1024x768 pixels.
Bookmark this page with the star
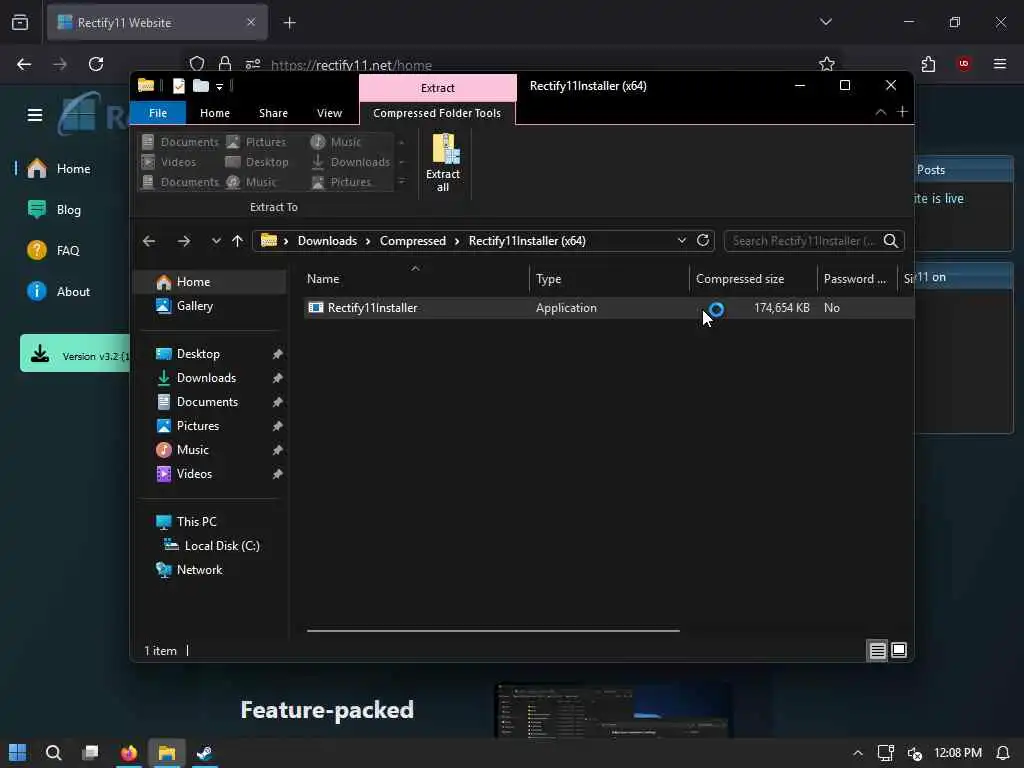click(x=827, y=64)
